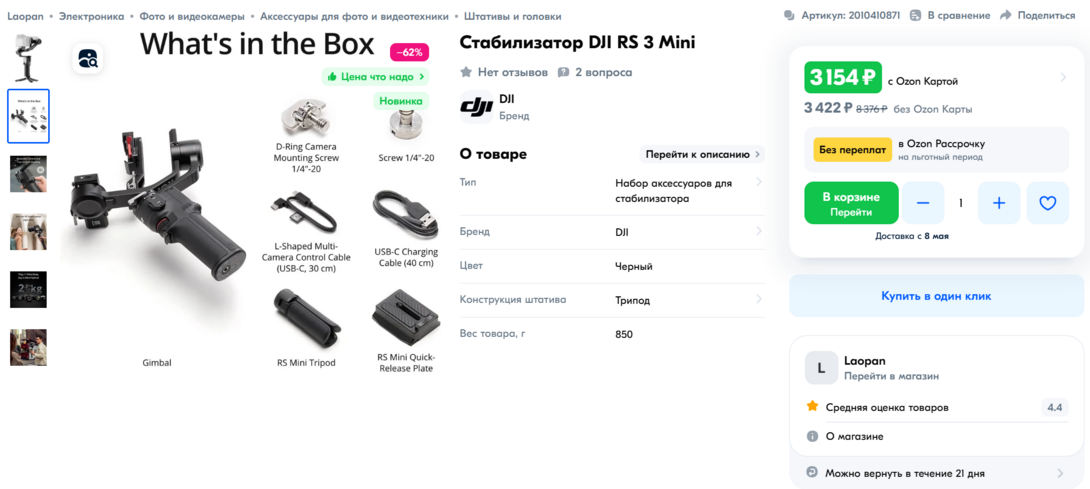Viewport: 1090px width, 489px height.
Task: Click the visual search icon on product image
Action: [x=88, y=58]
